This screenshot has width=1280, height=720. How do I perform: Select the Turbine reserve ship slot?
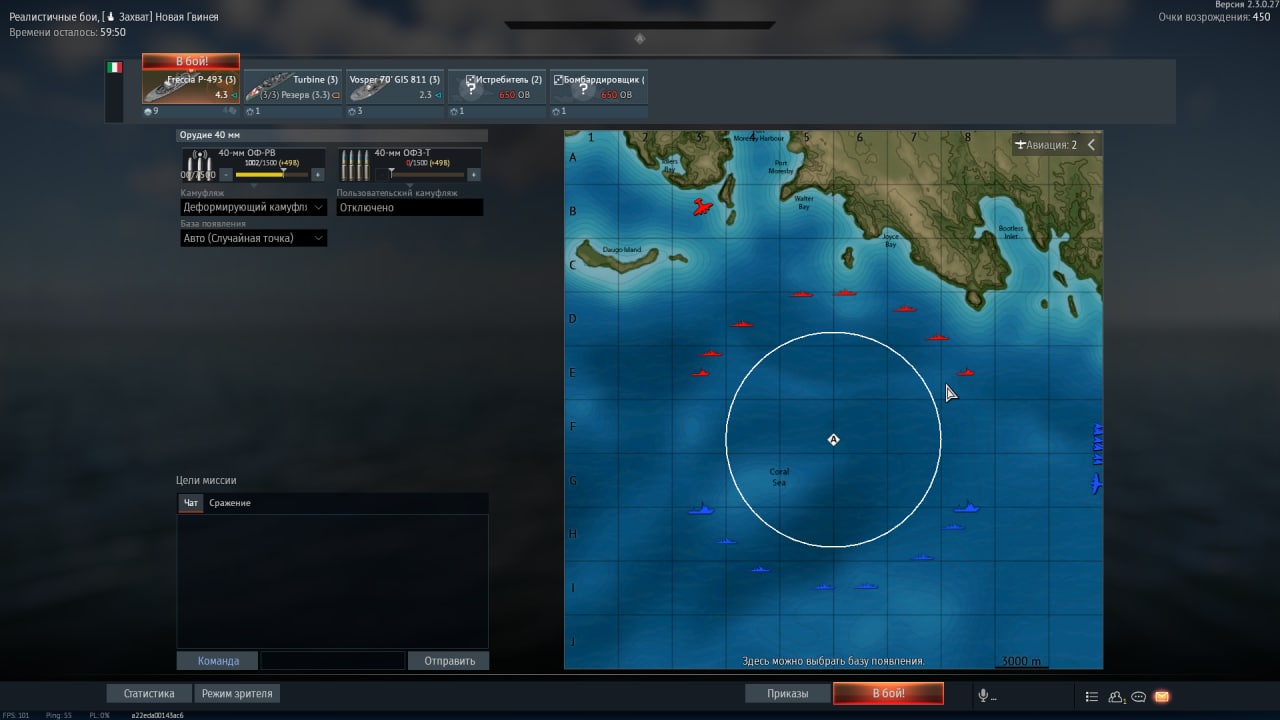coord(293,87)
